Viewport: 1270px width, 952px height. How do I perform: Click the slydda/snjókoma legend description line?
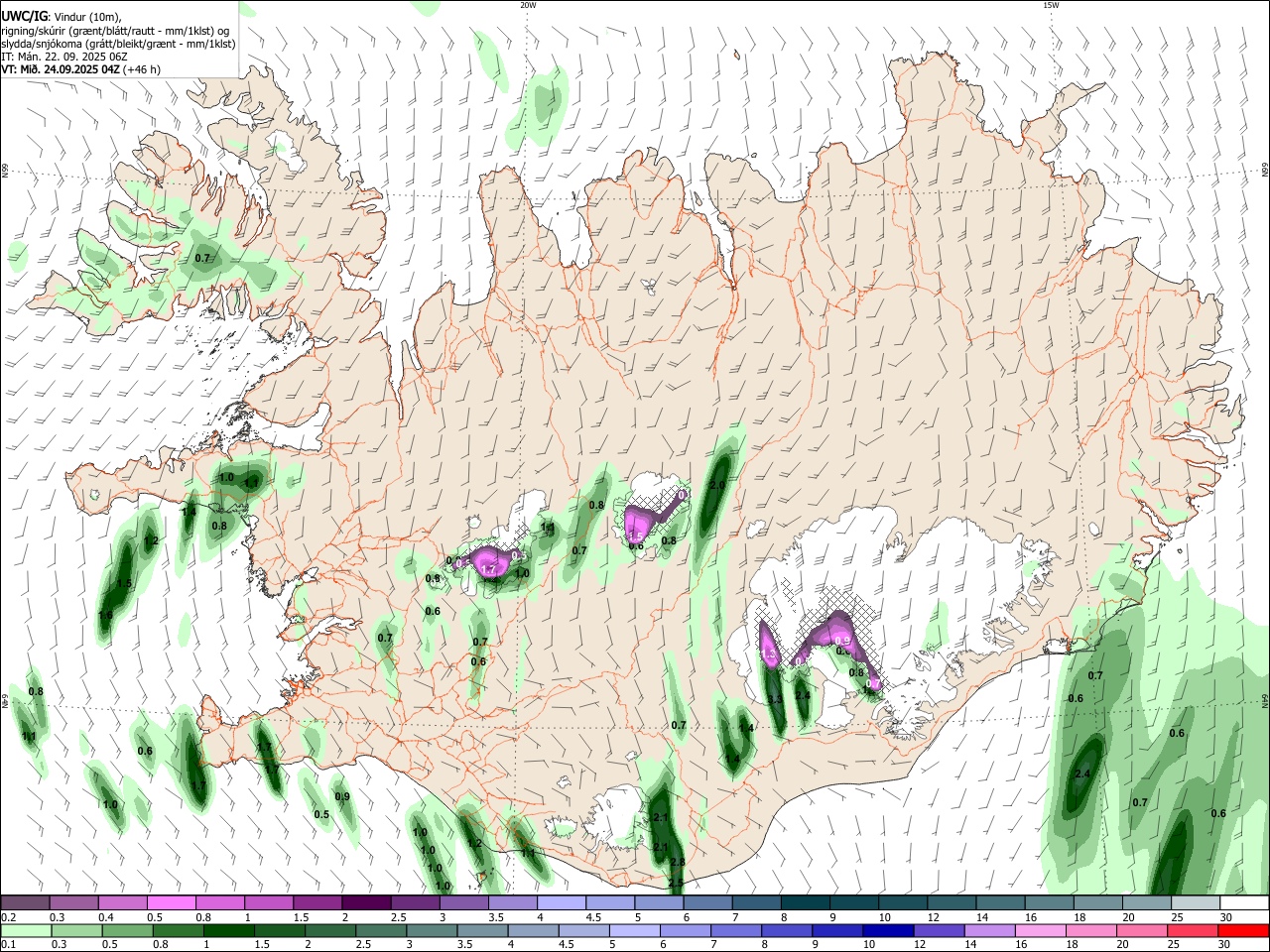118,44
